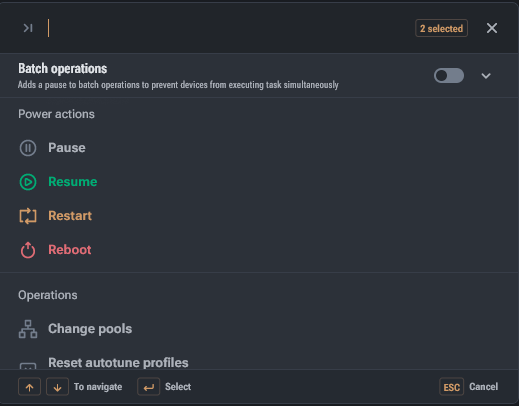Screen dimensions: 519x406
Task: Focus the command search input field
Action: point(228,28)
